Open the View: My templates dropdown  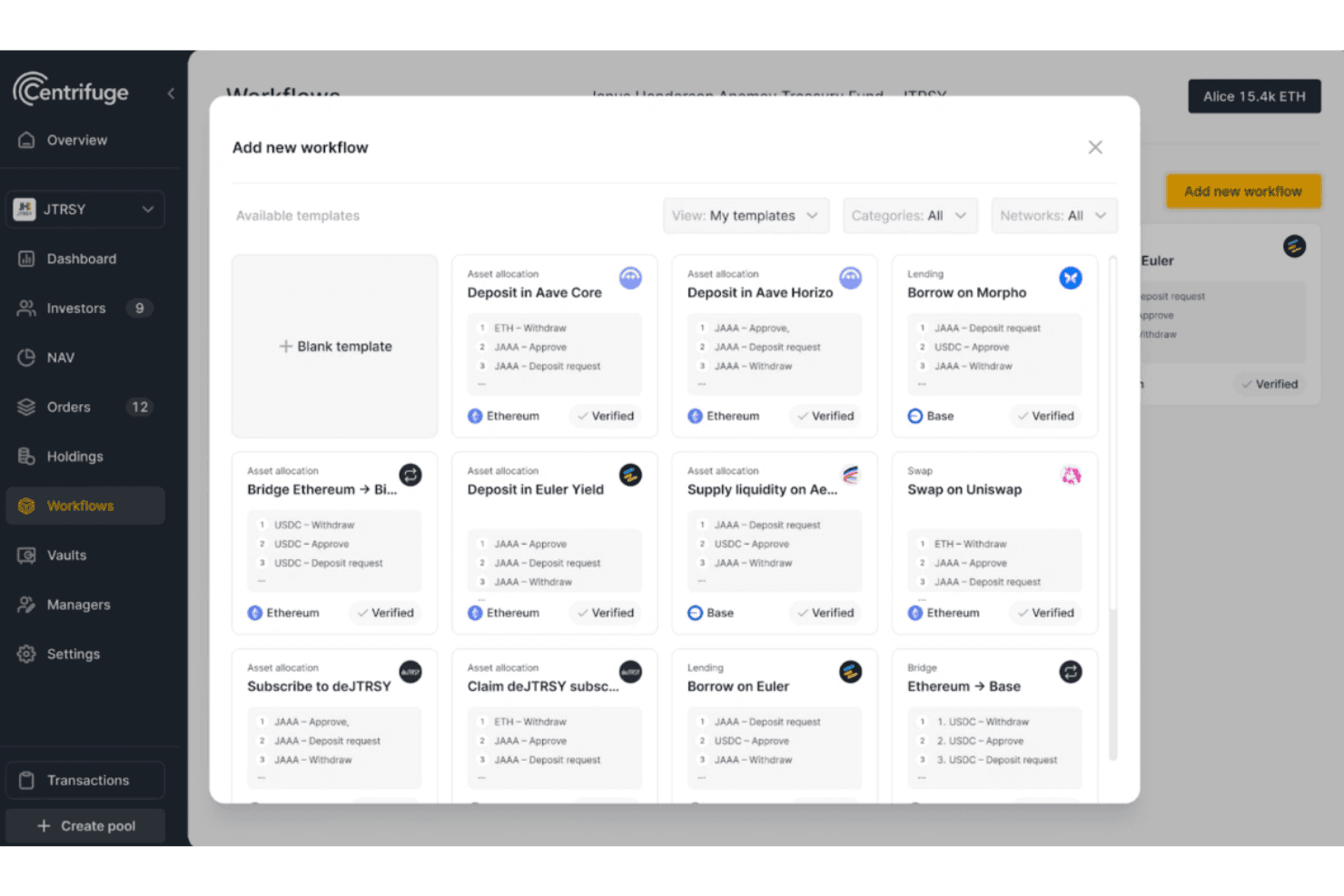(746, 216)
